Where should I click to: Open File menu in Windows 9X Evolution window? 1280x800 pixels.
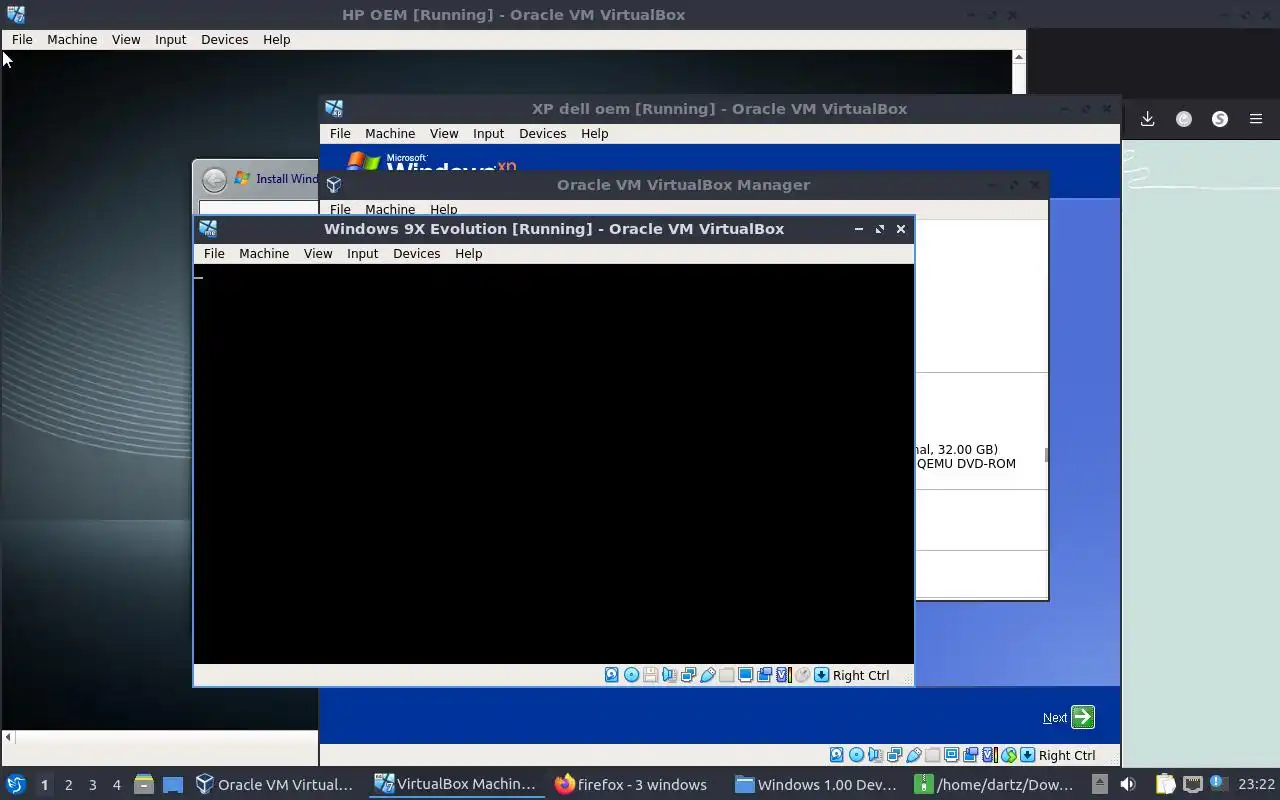point(214,253)
